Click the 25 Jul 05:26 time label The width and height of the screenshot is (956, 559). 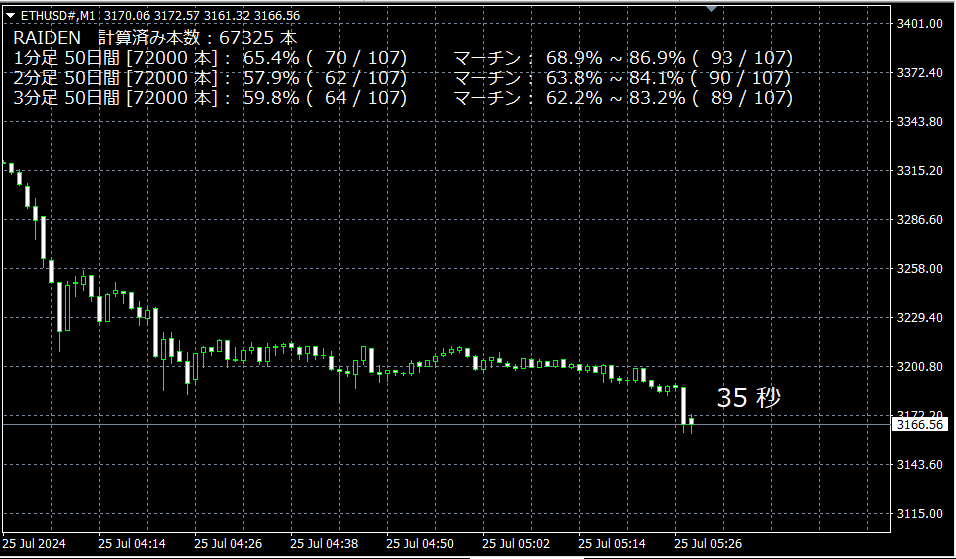click(708, 544)
